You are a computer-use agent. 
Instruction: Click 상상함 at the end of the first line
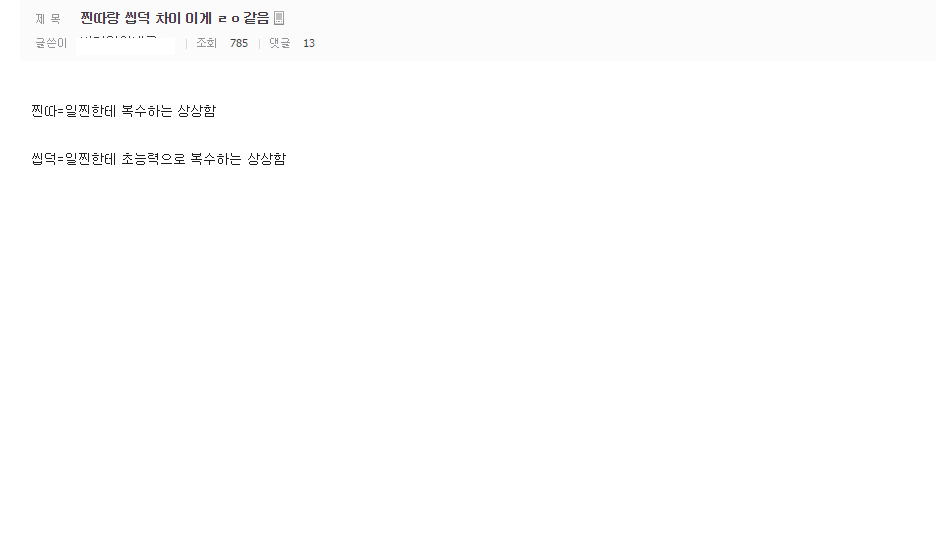tap(196, 111)
